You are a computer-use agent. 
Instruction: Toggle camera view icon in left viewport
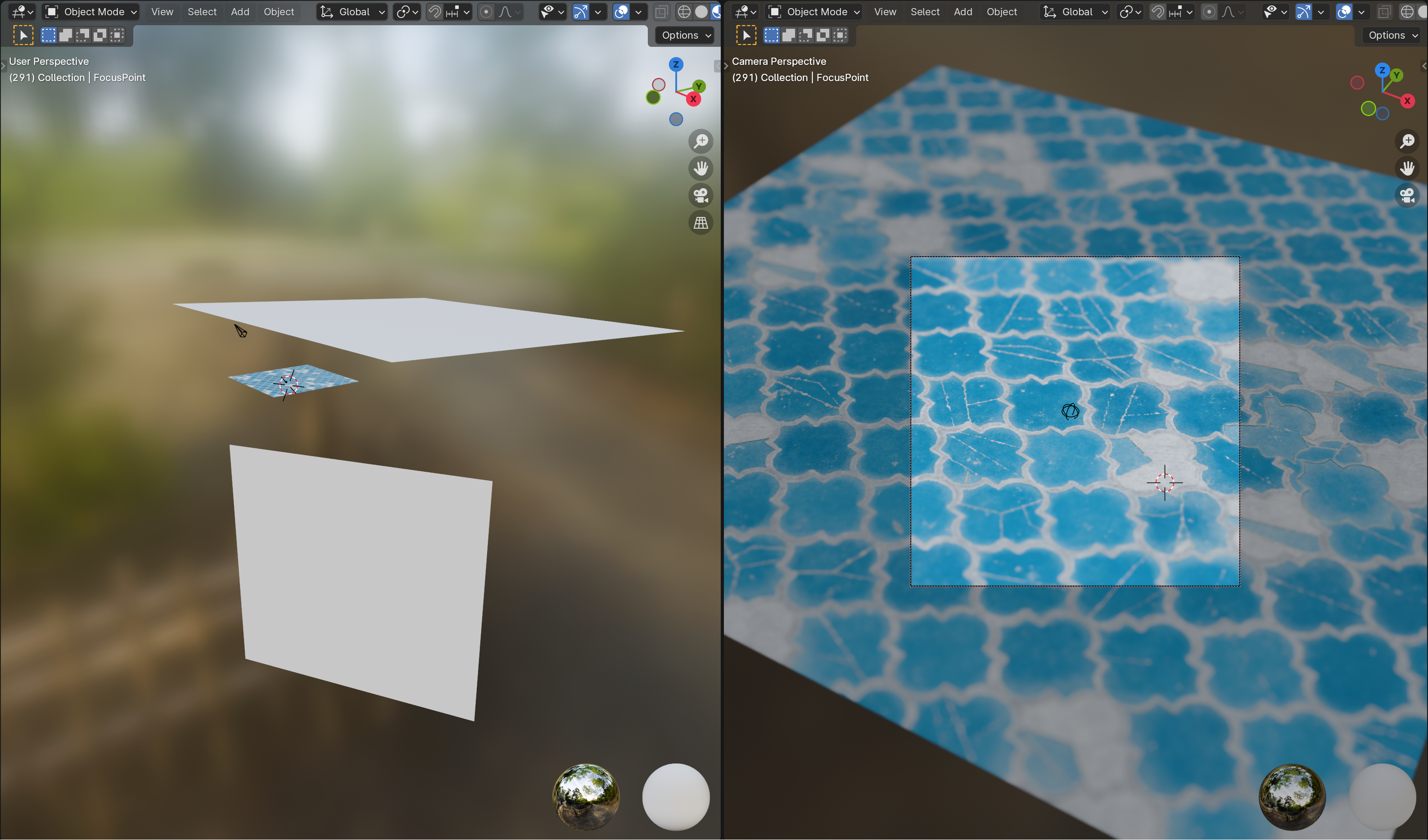[x=701, y=195]
